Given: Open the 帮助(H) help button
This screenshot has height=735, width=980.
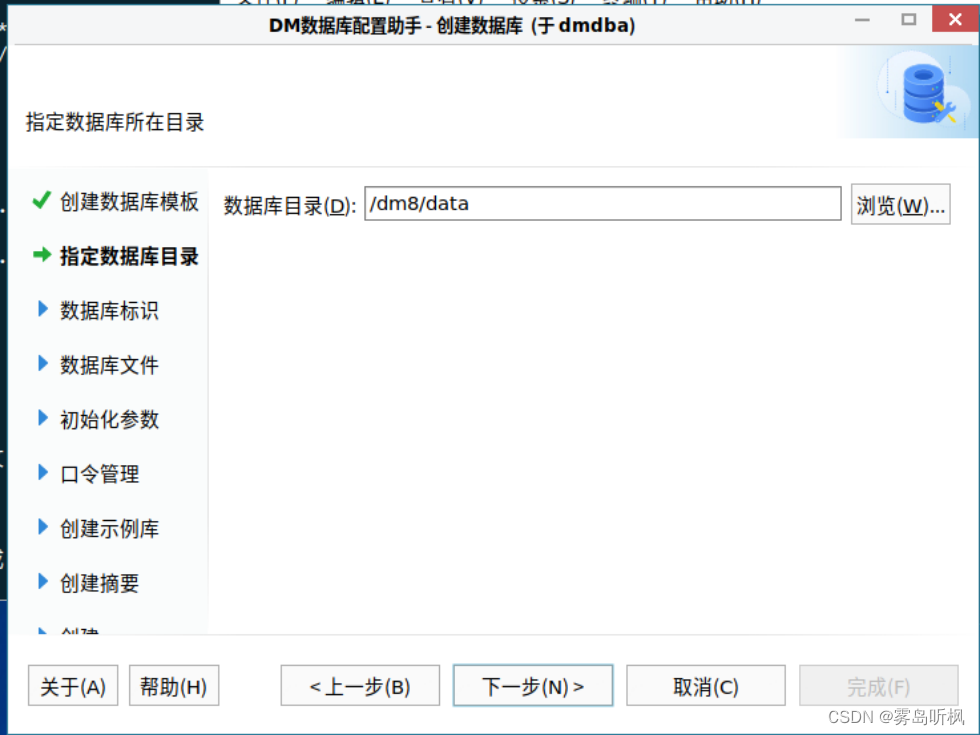Looking at the screenshot, I should (174, 686).
